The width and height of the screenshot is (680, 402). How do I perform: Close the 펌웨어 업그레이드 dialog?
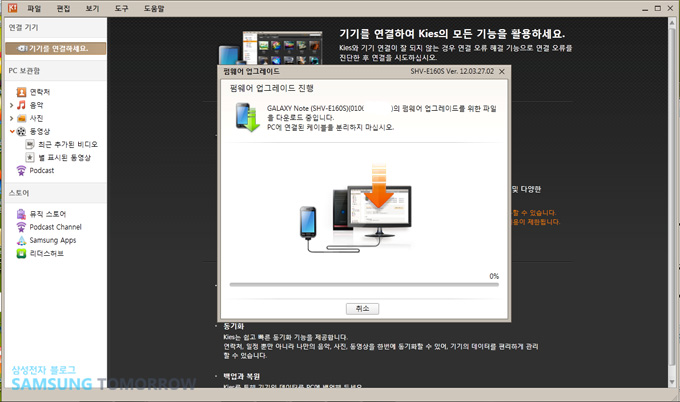[x=502, y=72]
